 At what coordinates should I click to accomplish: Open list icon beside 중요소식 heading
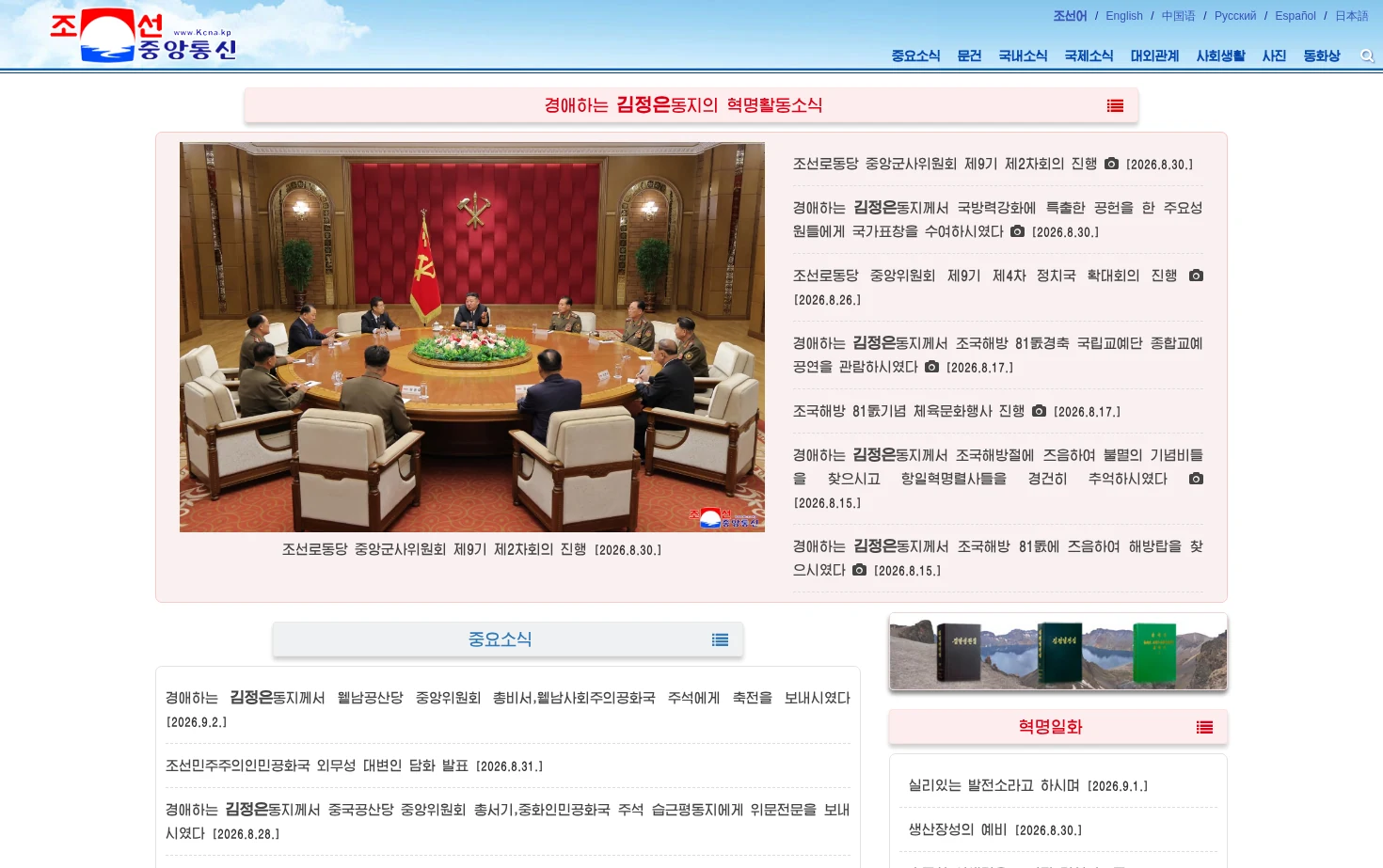720,639
